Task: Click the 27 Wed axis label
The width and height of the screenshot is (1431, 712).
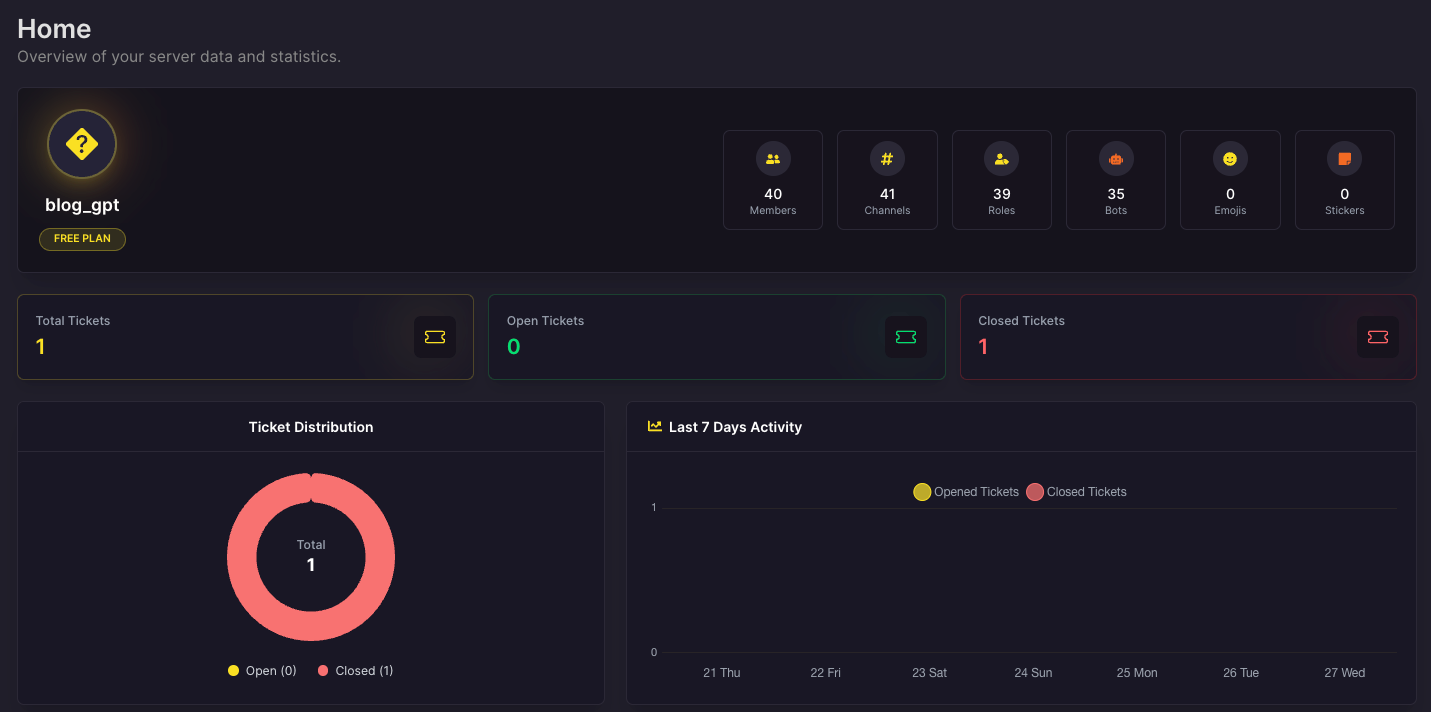Action: click(x=1345, y=673)
